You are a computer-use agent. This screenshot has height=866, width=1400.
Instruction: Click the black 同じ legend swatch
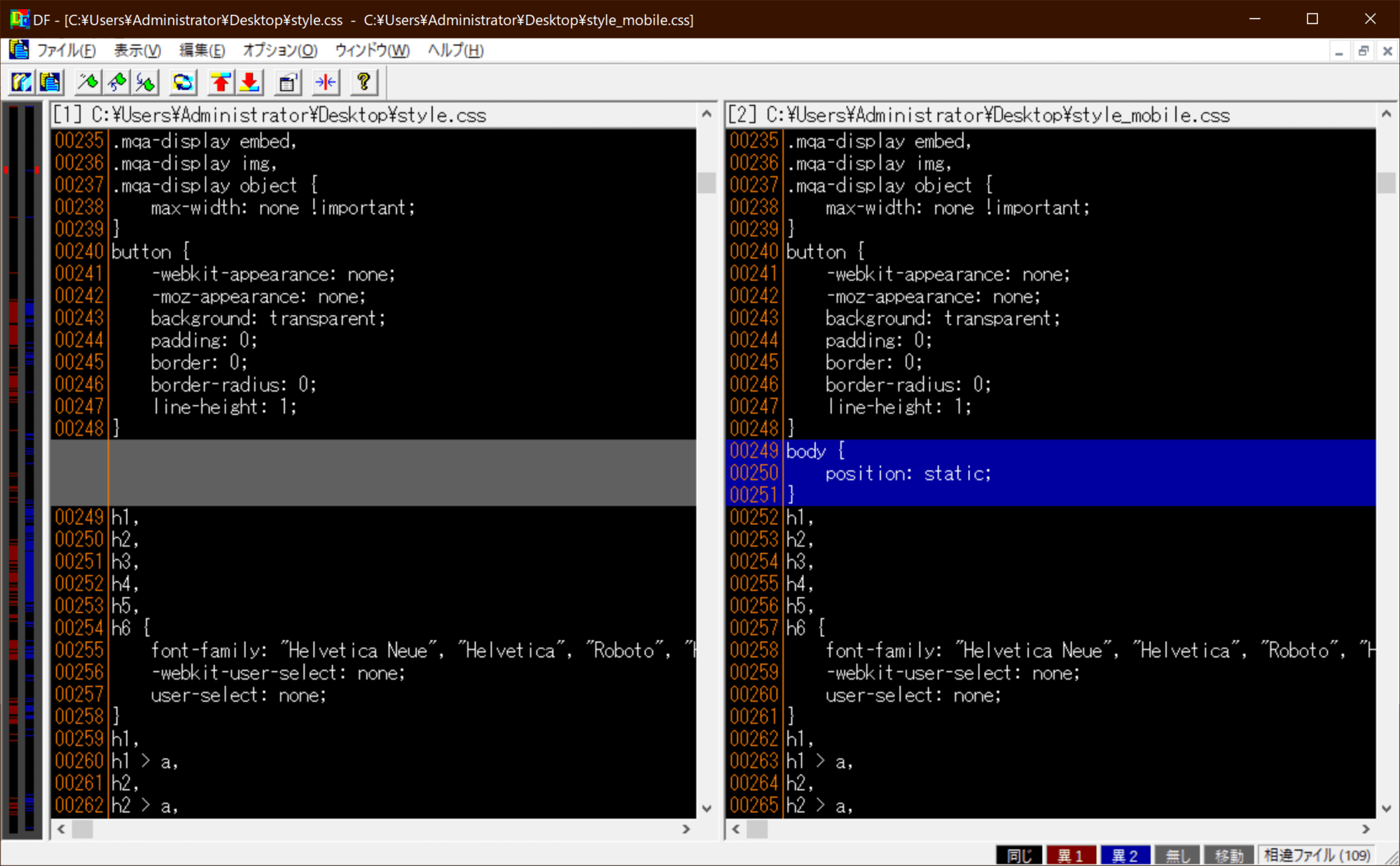(1019, 855)
